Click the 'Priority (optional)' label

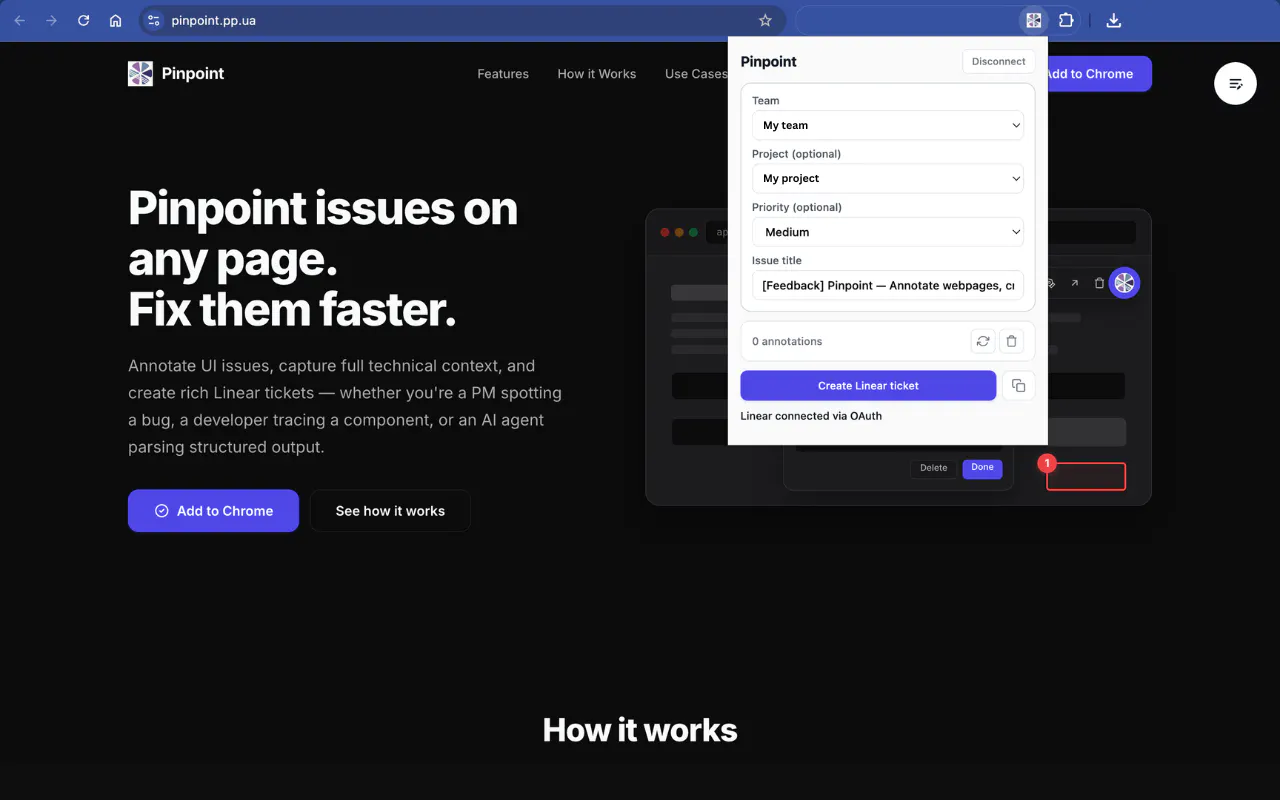pyautogui.click(x=797, y=207)
